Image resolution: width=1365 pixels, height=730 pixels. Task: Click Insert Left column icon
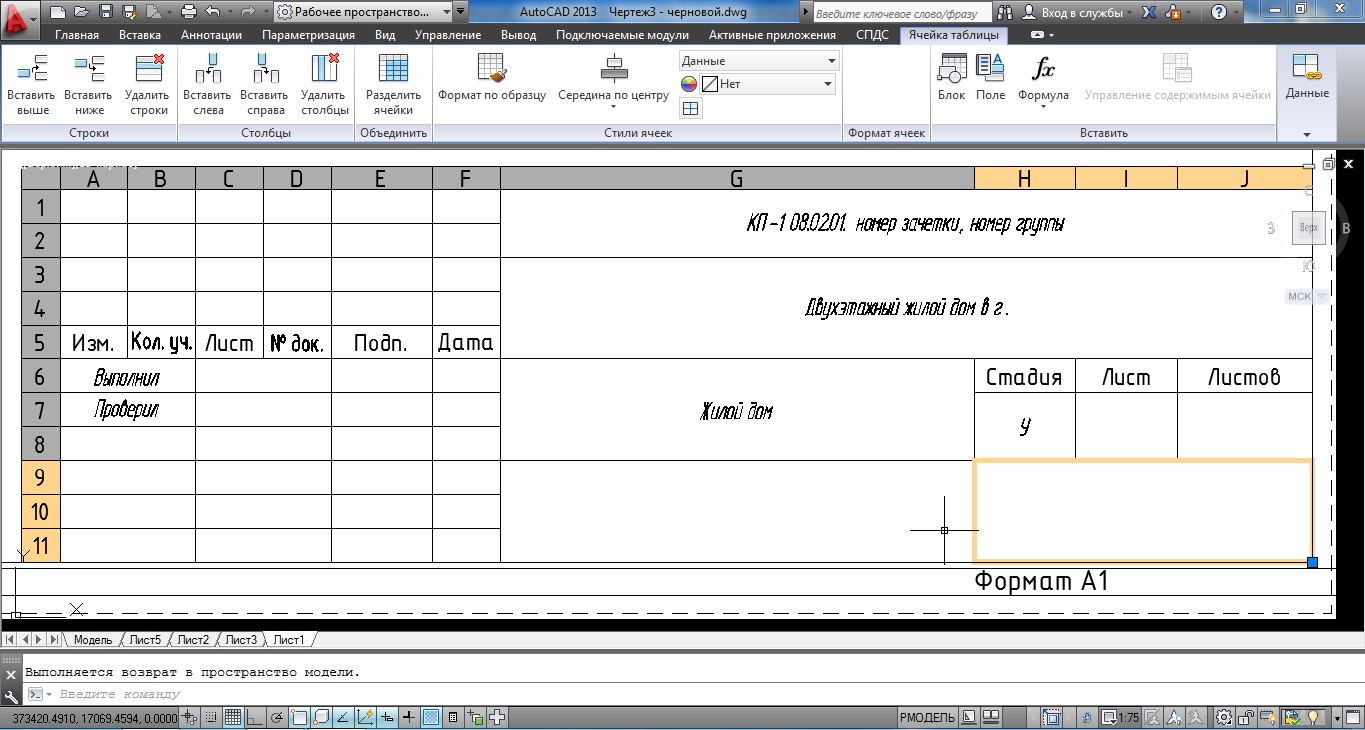[207, 69]
